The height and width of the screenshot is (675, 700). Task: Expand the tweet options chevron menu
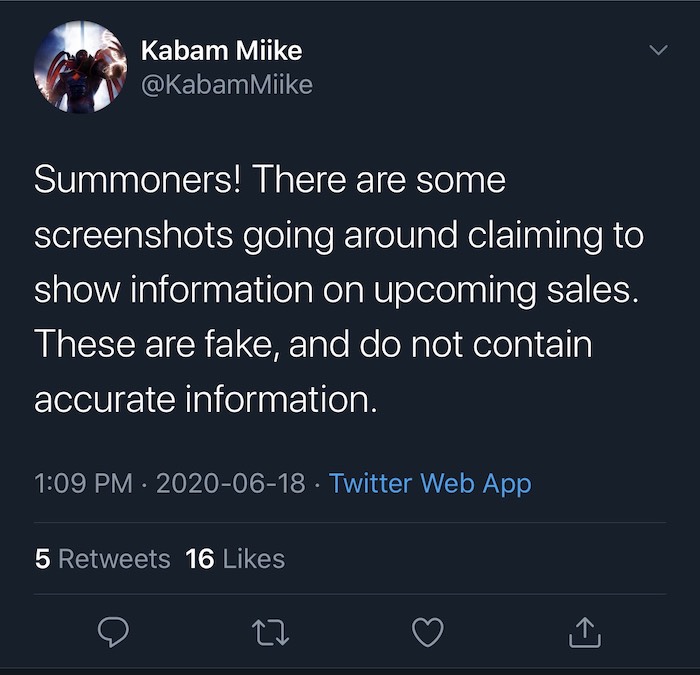tap(657, 49)
